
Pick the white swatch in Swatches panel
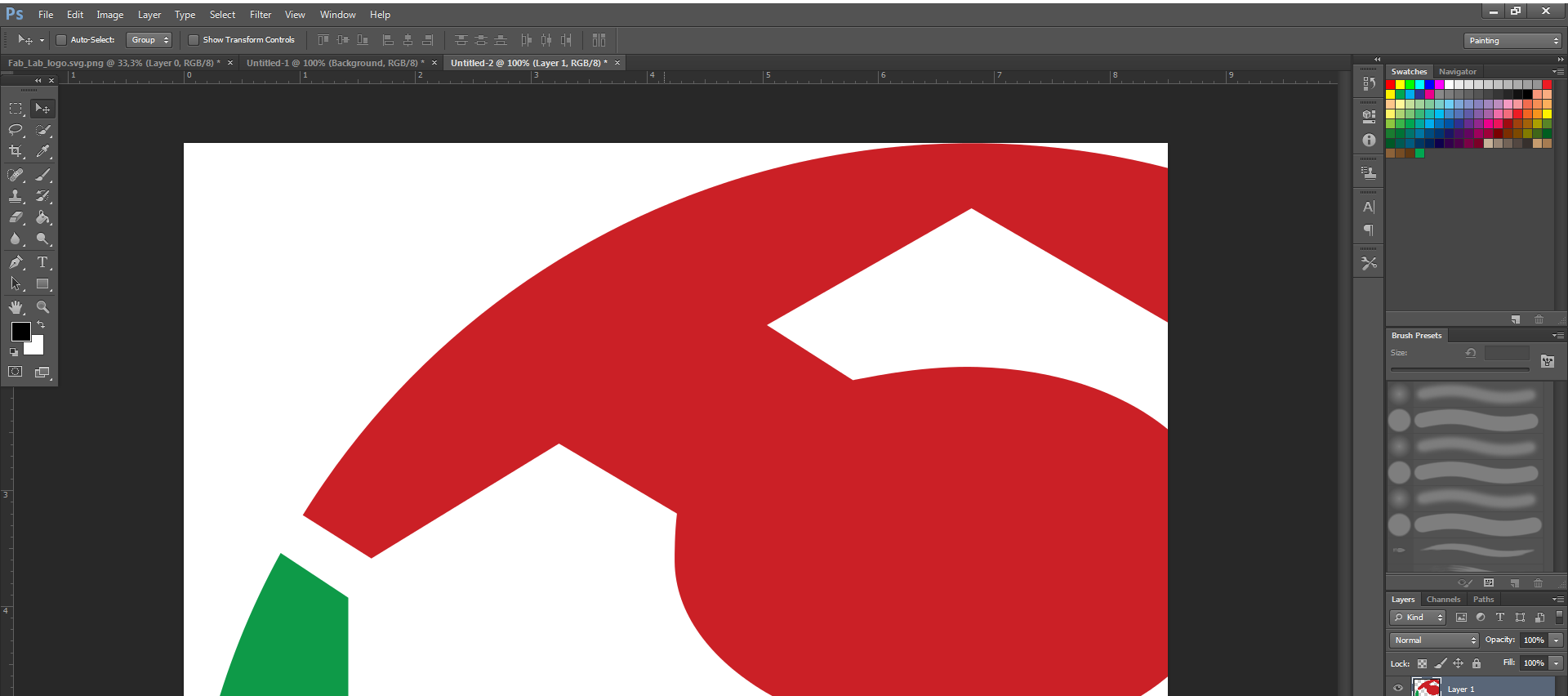coord(1450,85)
